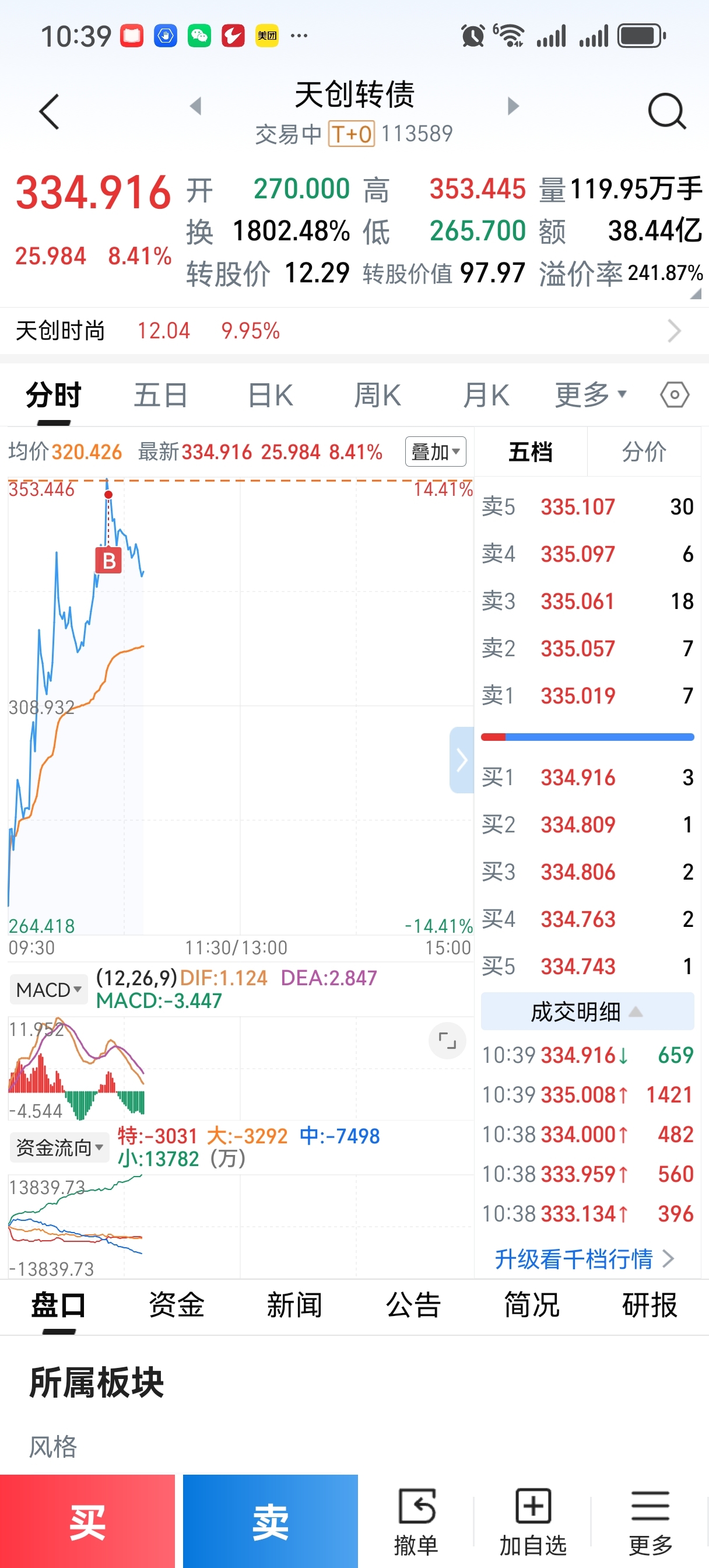Switch to 公告 tab
Image resolution: width=709 pixels, height=1568 pixels.
point(413,1305)
